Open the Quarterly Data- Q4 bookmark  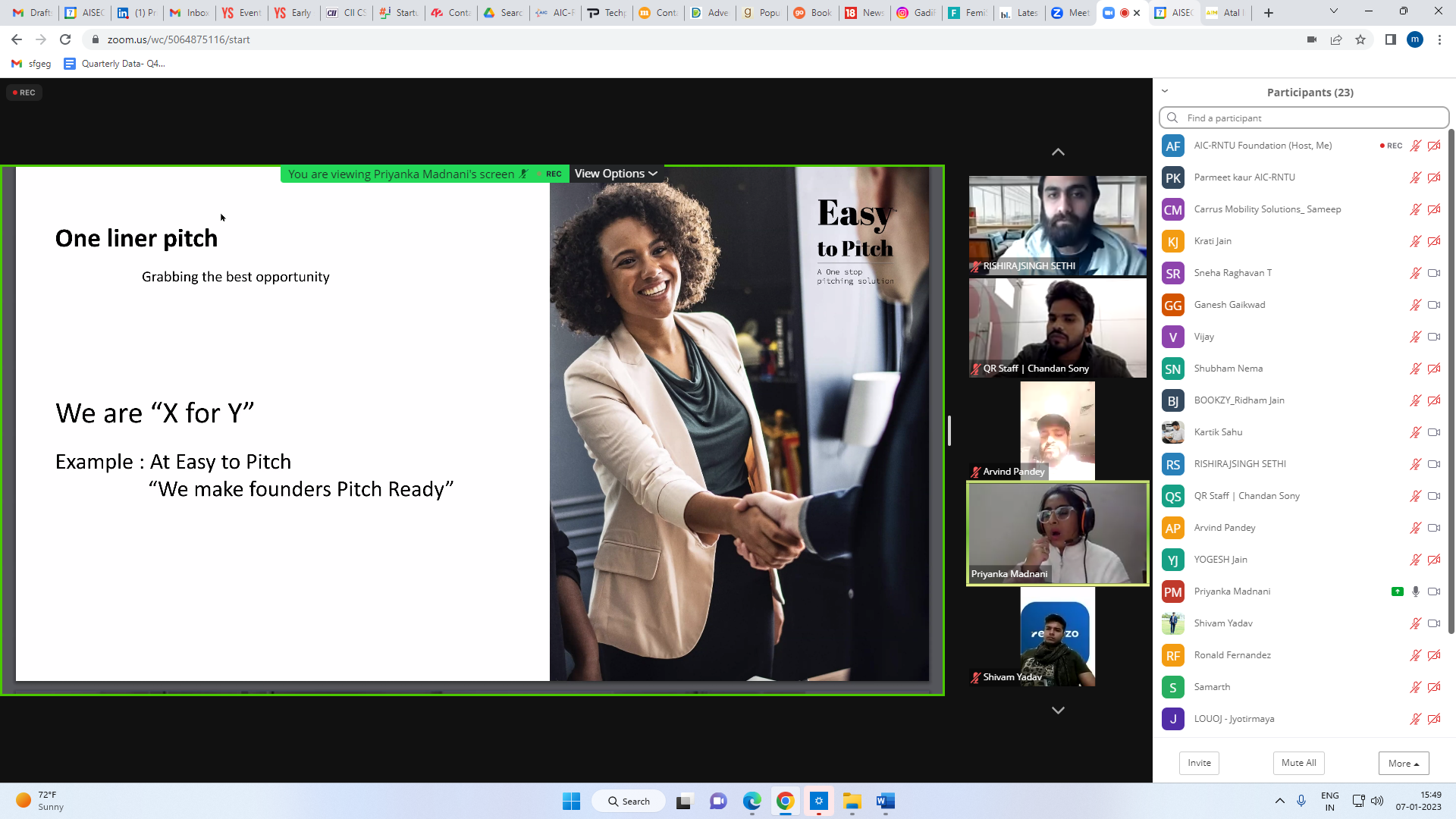point(115,64)
